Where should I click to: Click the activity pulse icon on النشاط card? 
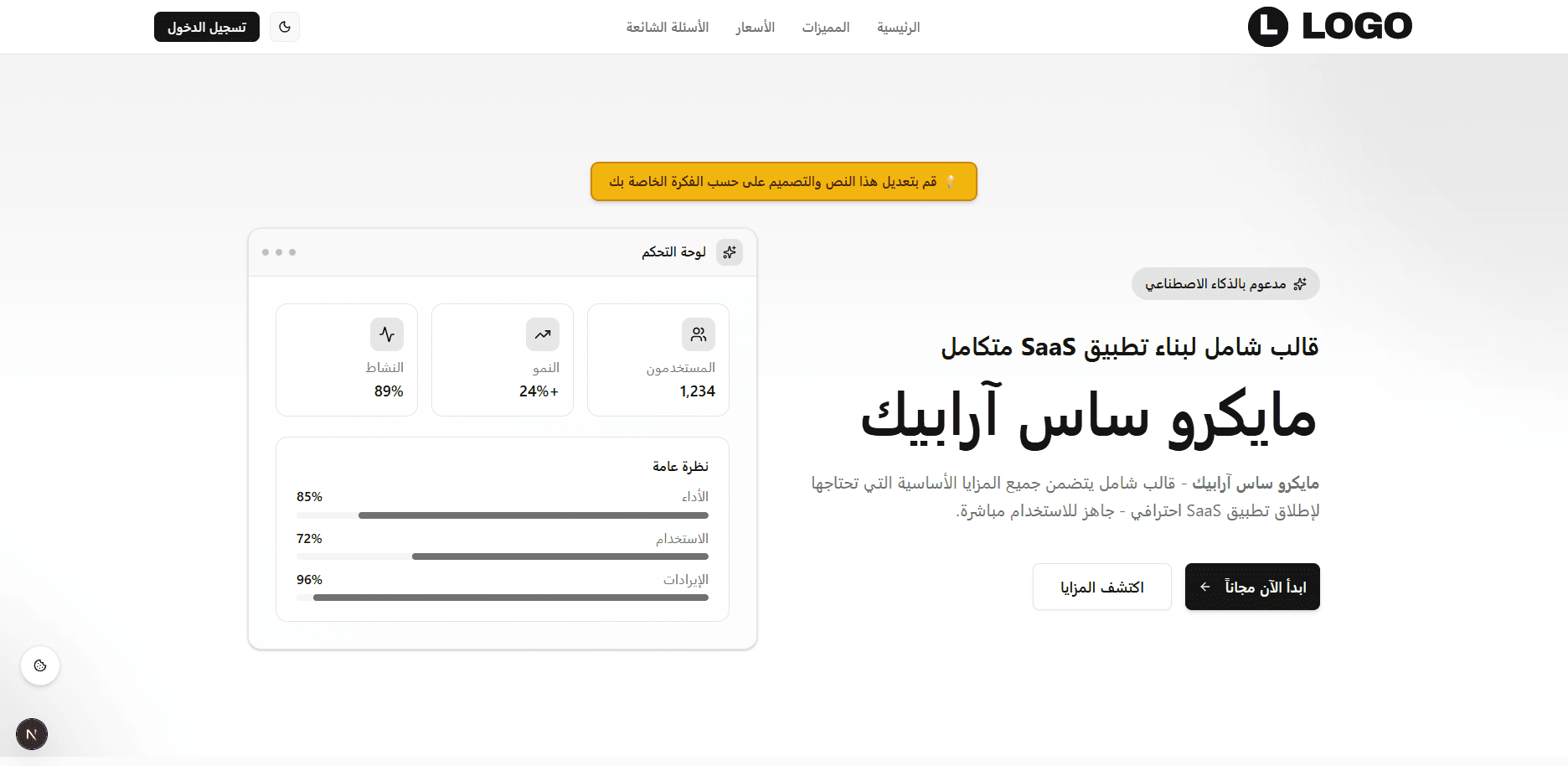pos(387,334)
